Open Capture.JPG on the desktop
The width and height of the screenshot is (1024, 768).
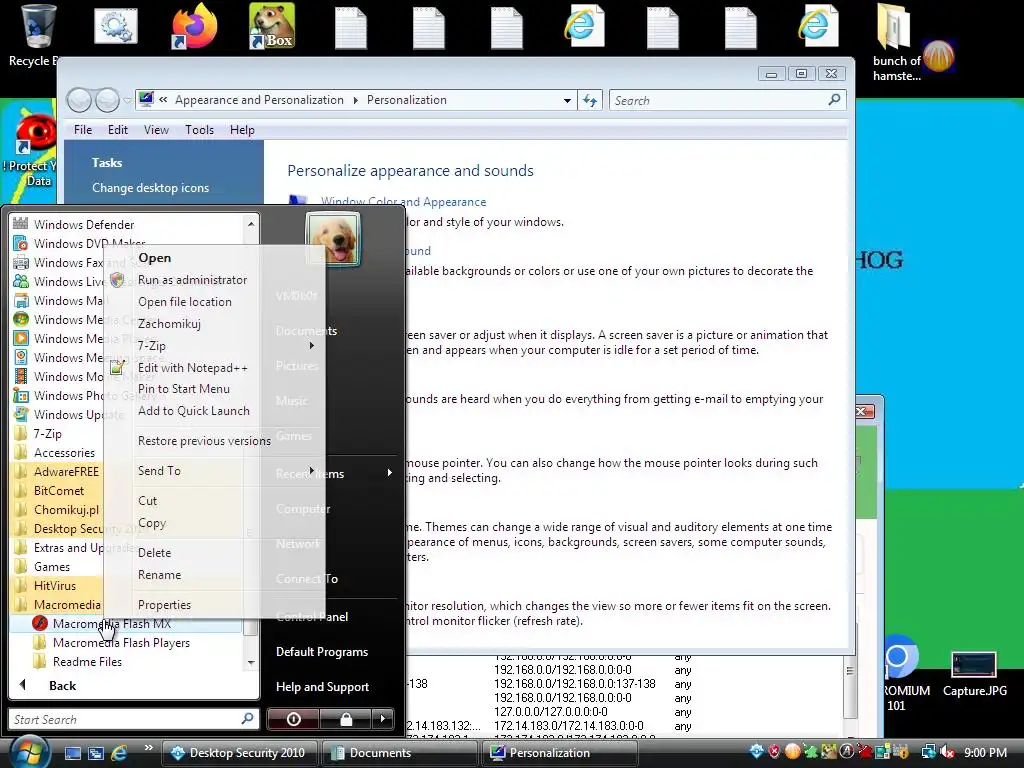click(x=974, y=674)
